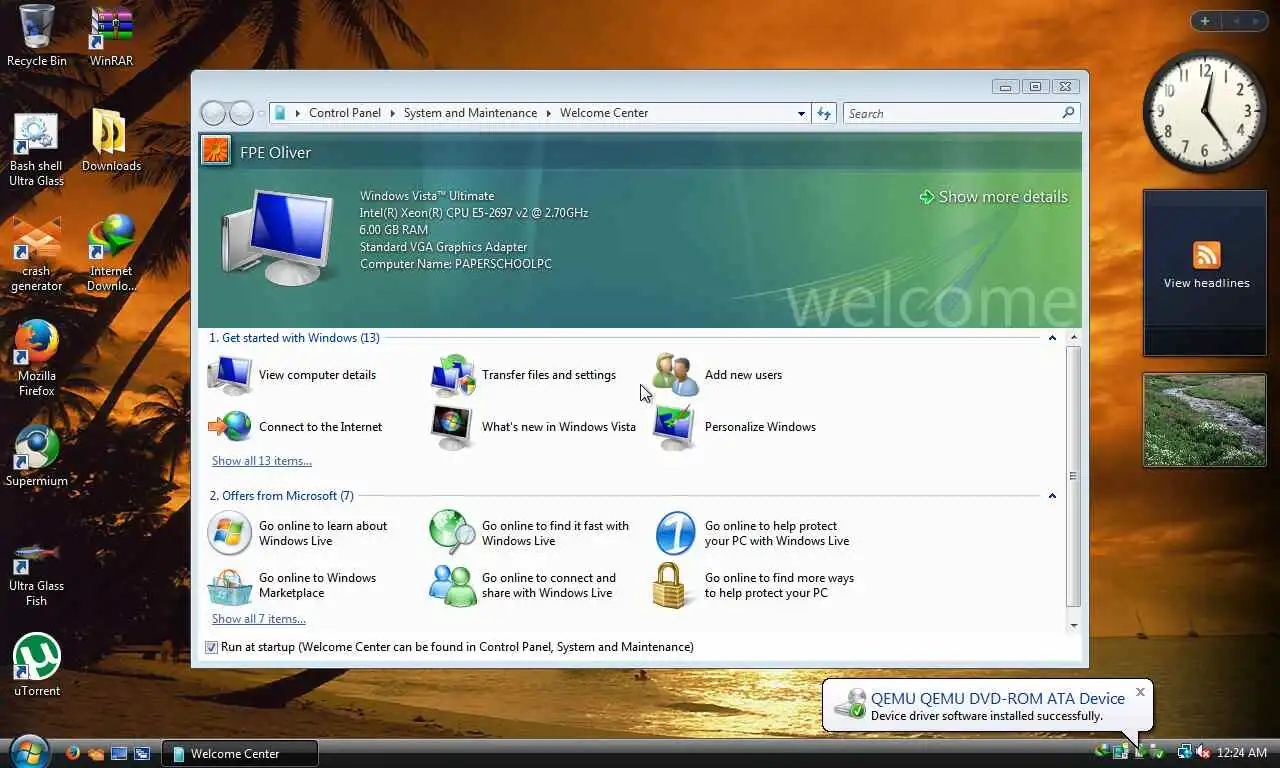
Task: Click the analog clock gadget
Action: coord(1204,111)
